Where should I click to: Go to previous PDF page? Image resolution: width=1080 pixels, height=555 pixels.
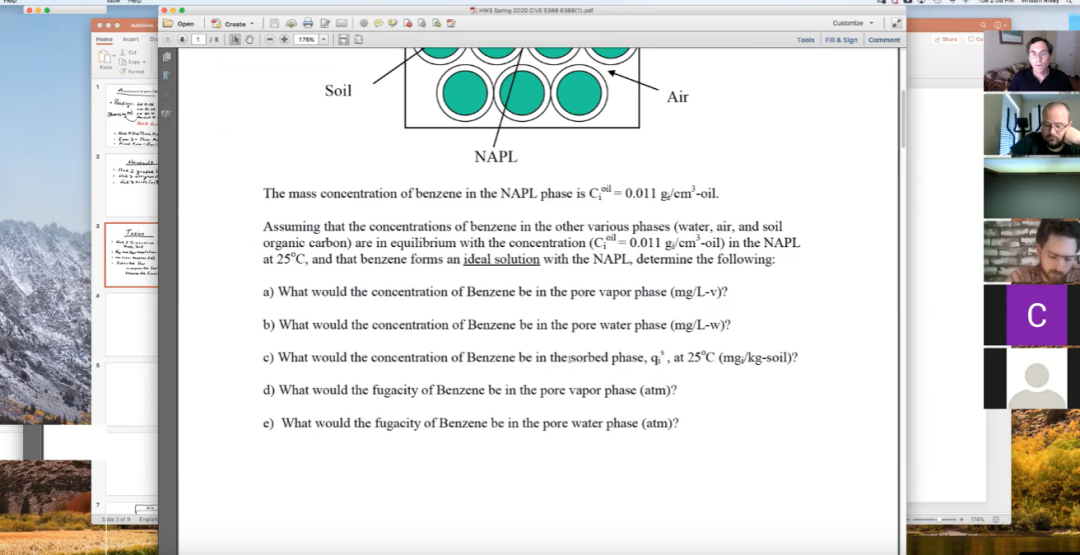(167, 39)
